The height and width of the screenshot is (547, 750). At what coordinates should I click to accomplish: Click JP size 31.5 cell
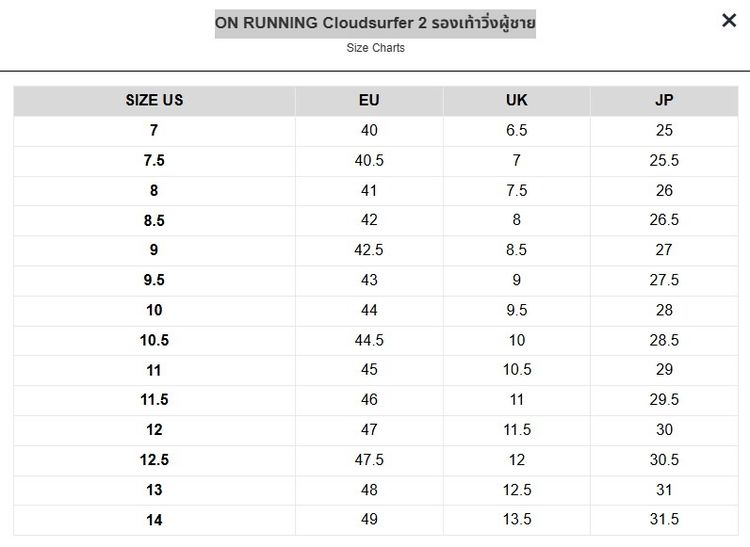pyautogui.click(x=664, y=519)
